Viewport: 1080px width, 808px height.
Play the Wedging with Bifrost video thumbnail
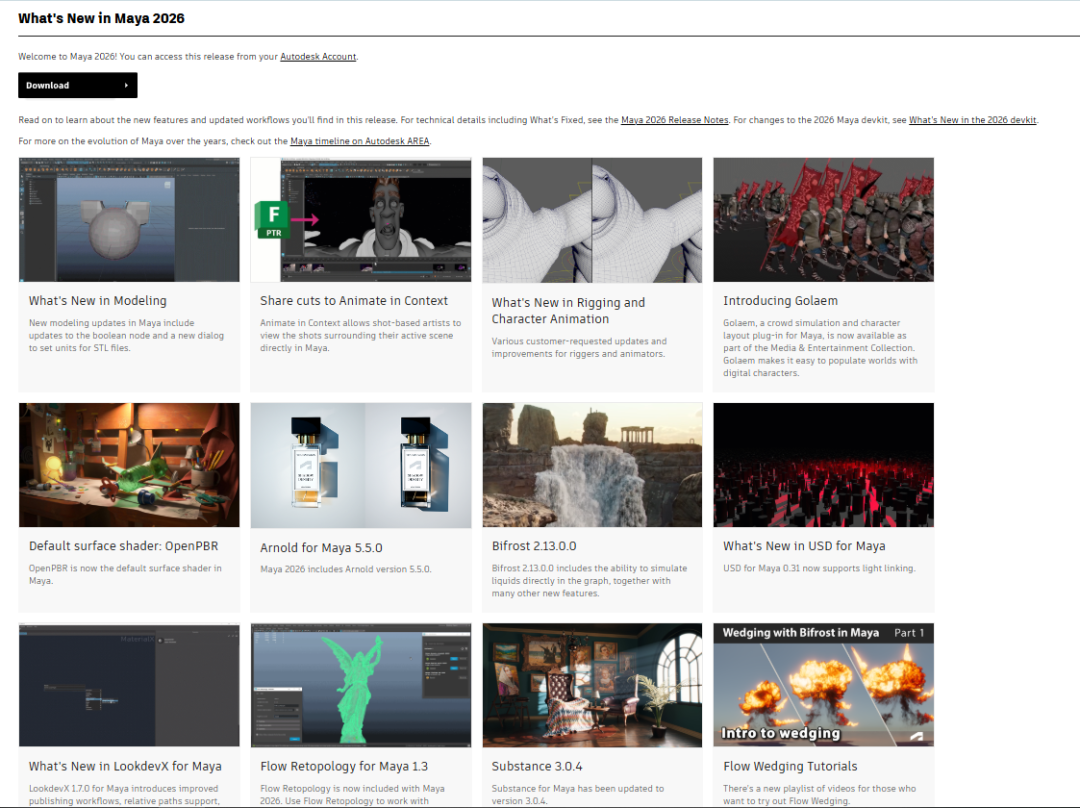coord(823,685)
